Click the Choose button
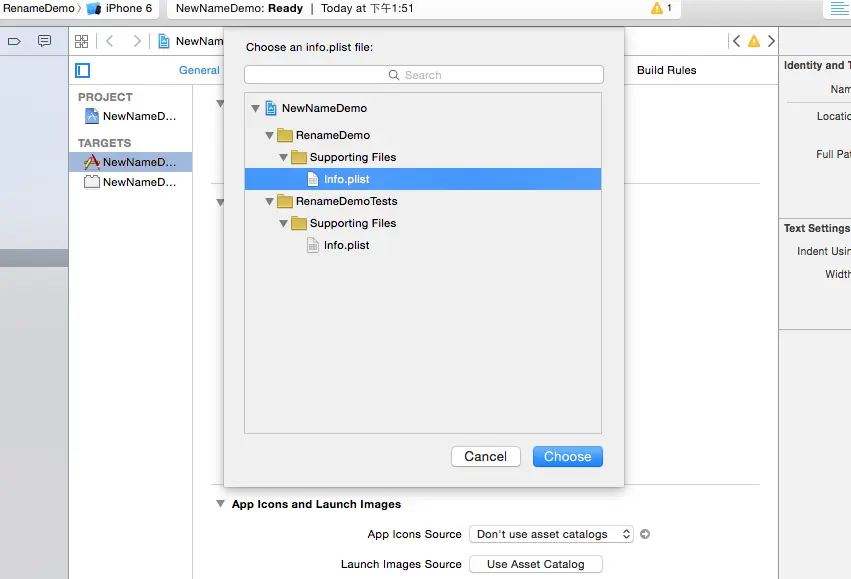Image resolution: width=851 pixels, height=579 pixels. point(567,456)
